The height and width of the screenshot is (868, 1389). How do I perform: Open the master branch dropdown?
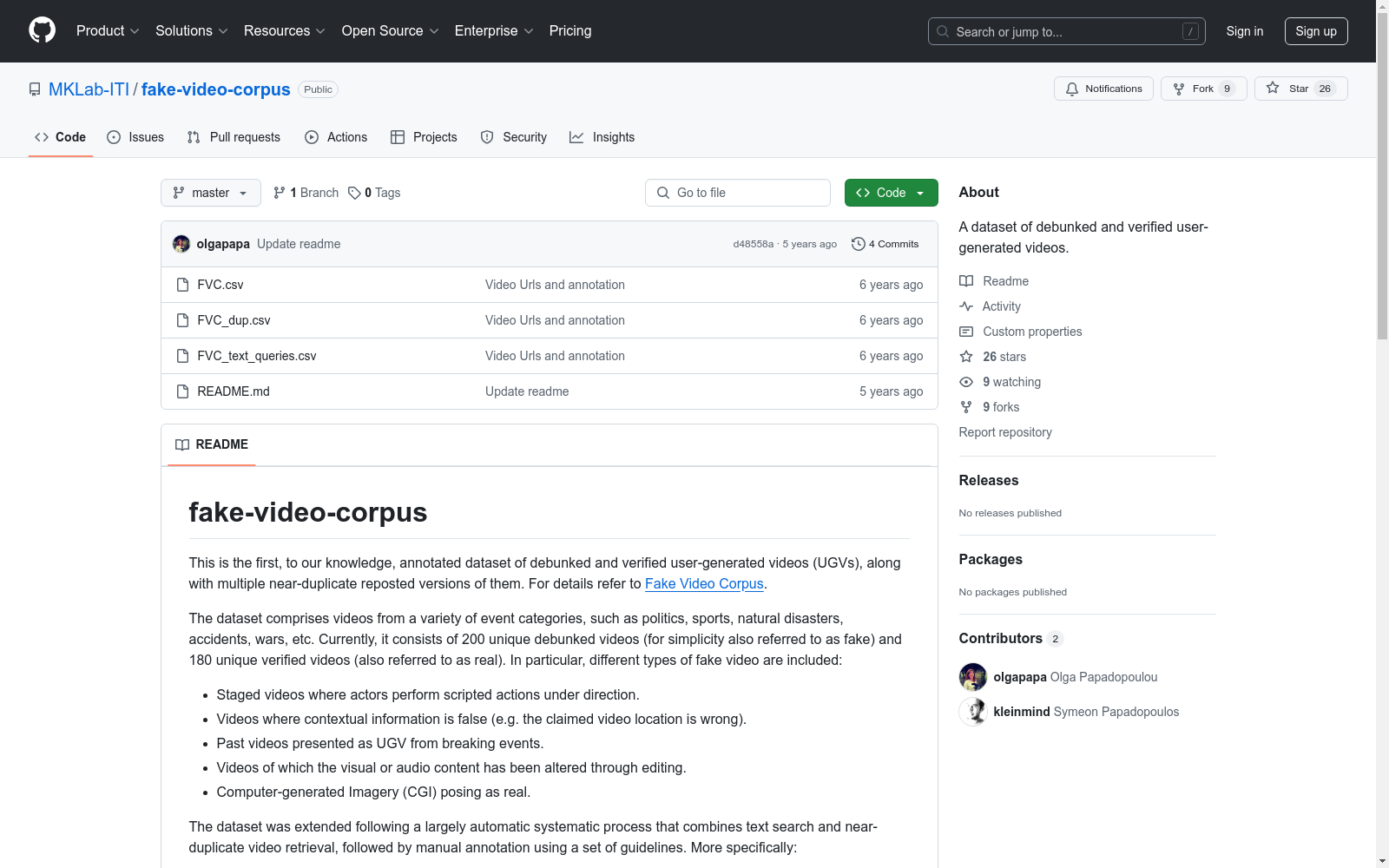pos(211,193)
